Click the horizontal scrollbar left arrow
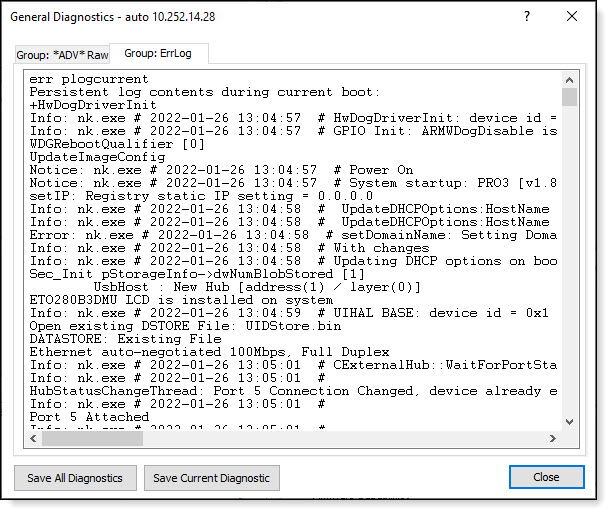 34,438
